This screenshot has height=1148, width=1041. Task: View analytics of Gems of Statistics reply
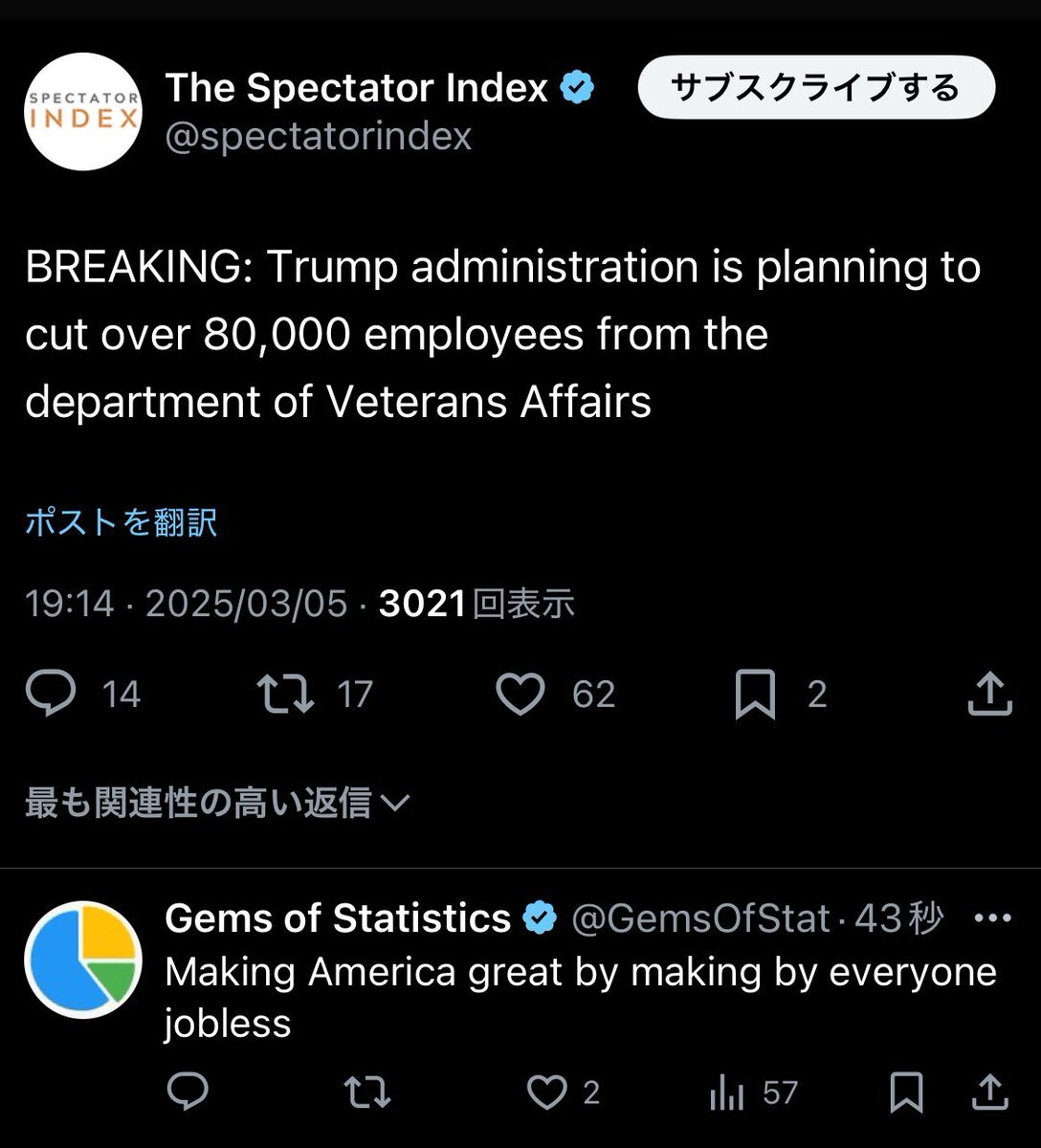[727, 1092]
